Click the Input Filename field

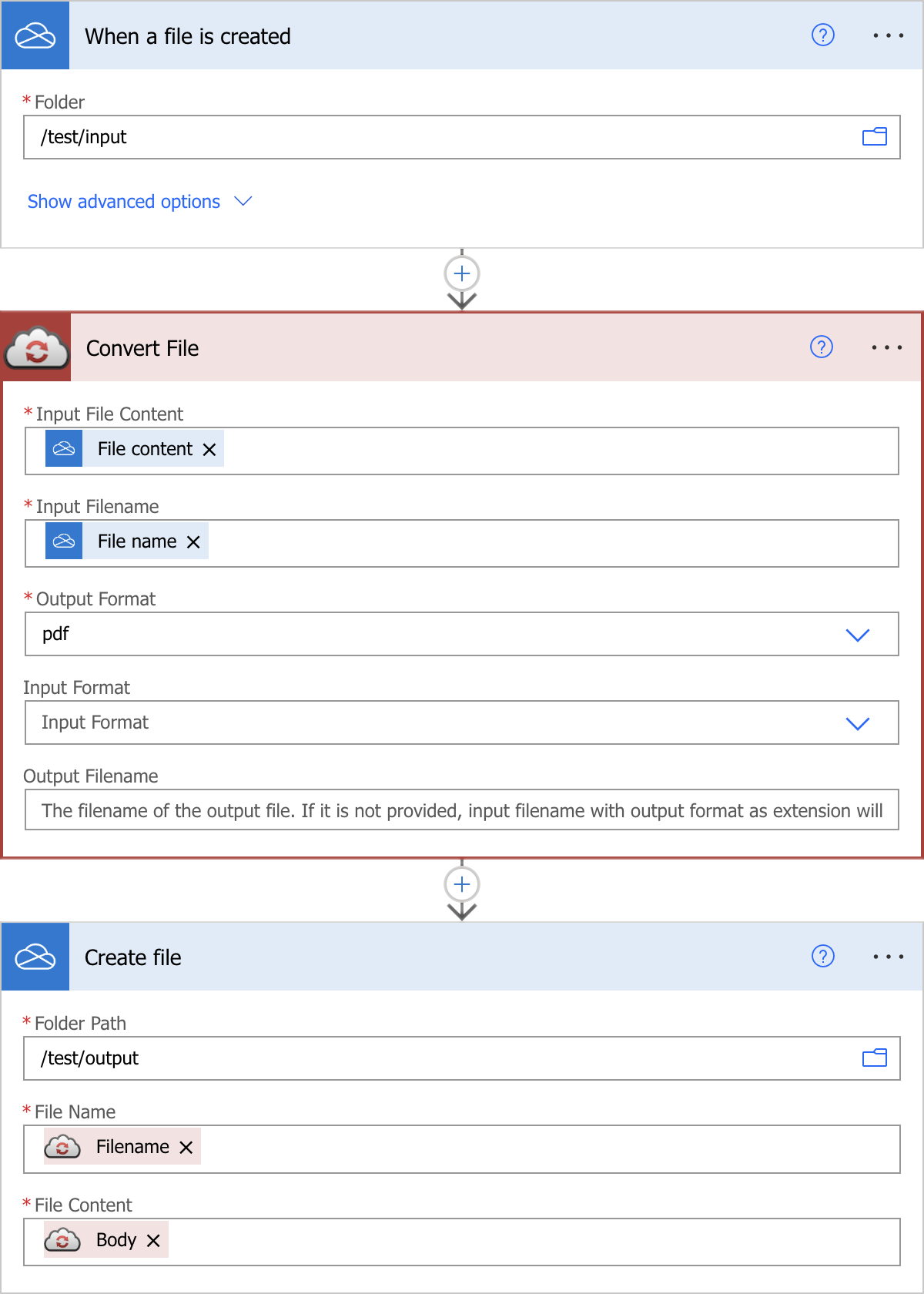tap(462, 543)
